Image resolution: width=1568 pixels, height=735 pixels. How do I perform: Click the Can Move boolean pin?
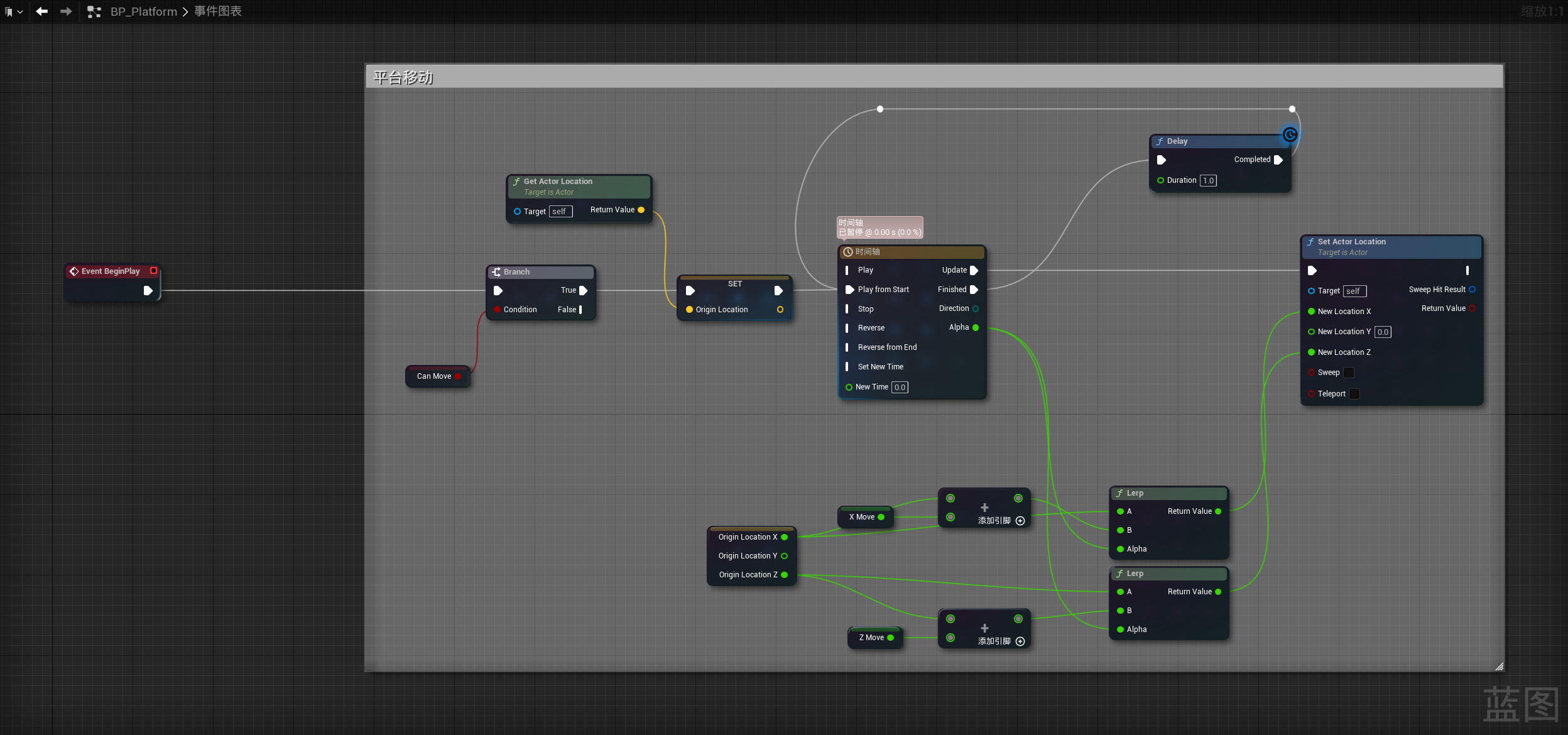[x=458, y=376]
